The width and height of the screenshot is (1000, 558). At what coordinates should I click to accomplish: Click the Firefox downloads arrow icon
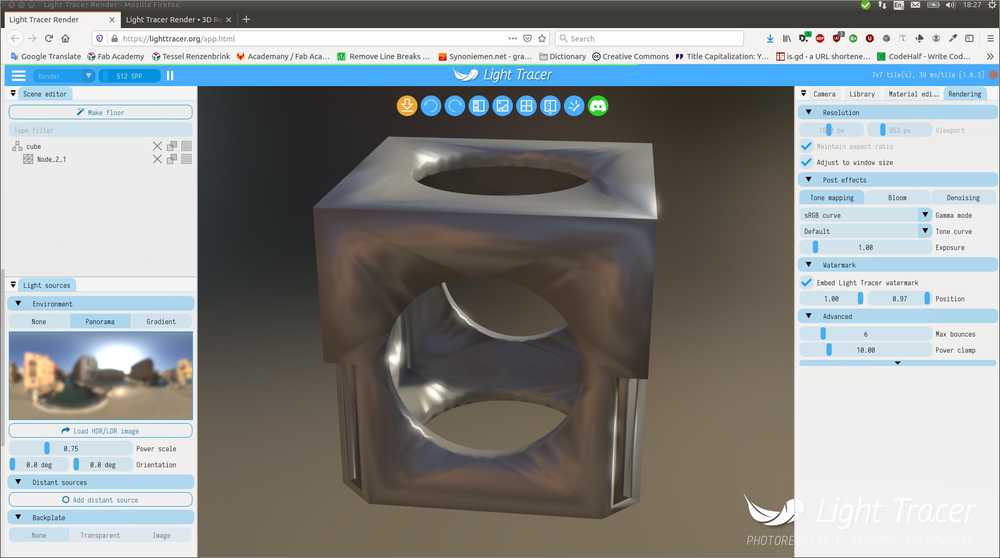[770, 38]
